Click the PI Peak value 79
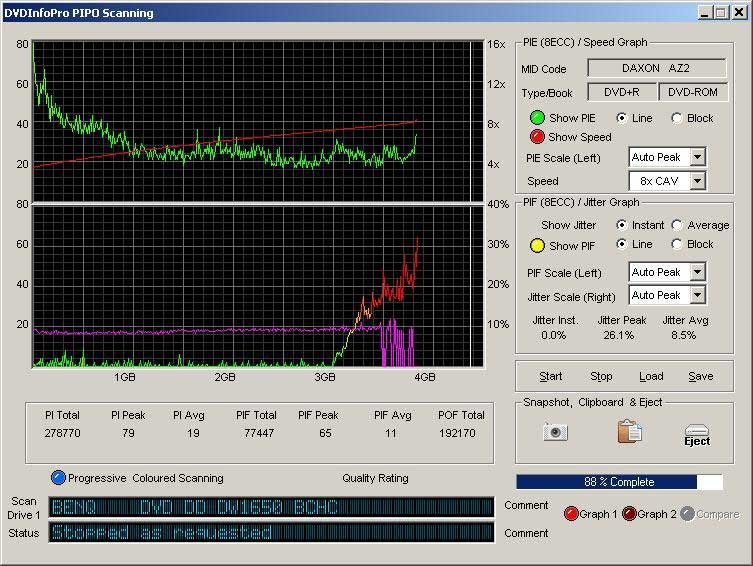The height and width of the screenshot is (566, 753). tap(128, 433)
